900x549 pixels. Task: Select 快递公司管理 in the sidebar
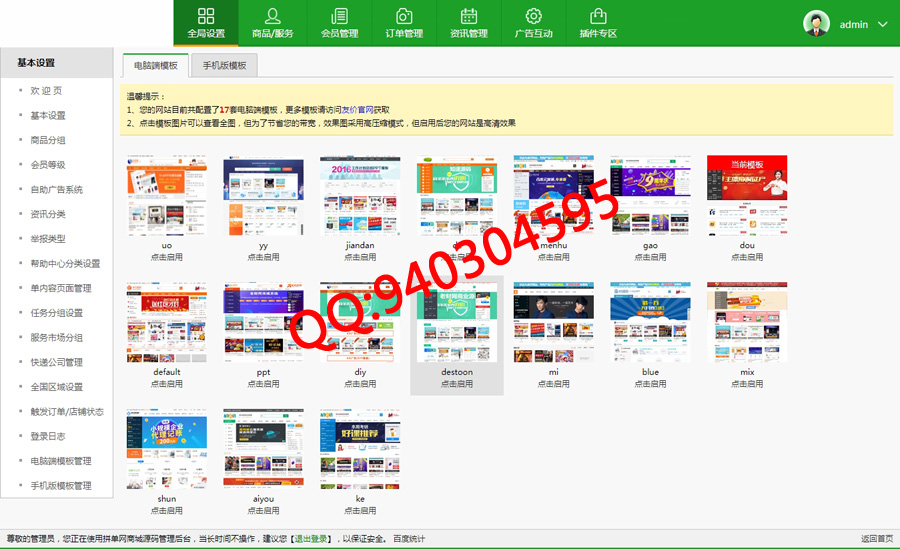[x=56, y=362]
